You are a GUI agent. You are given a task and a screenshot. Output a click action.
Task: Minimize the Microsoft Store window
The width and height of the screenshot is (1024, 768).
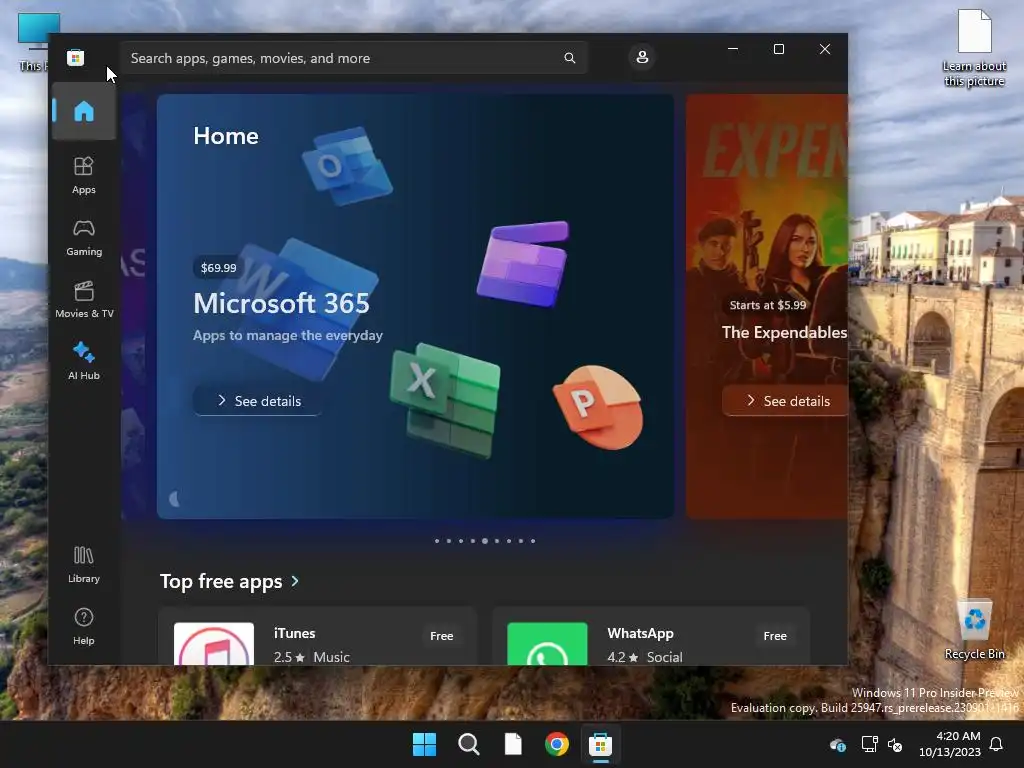click(733, 49)
